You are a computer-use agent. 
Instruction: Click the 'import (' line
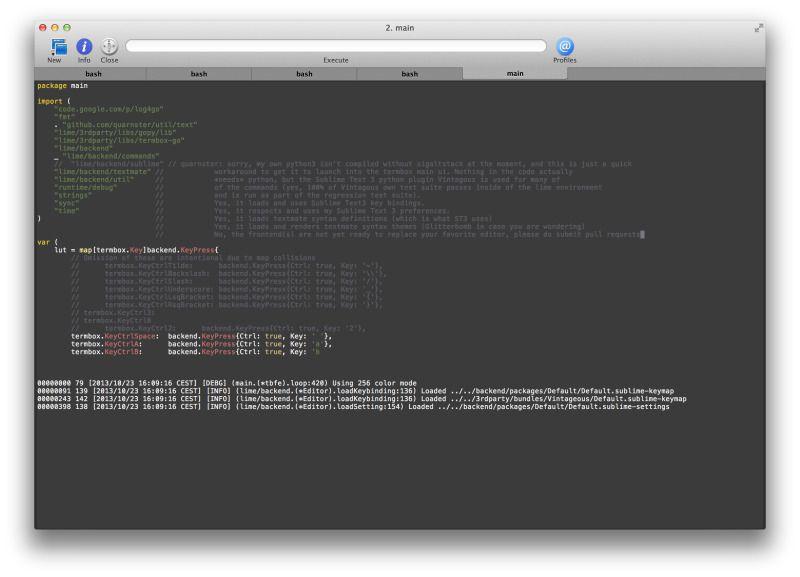[x=54, y=102]
